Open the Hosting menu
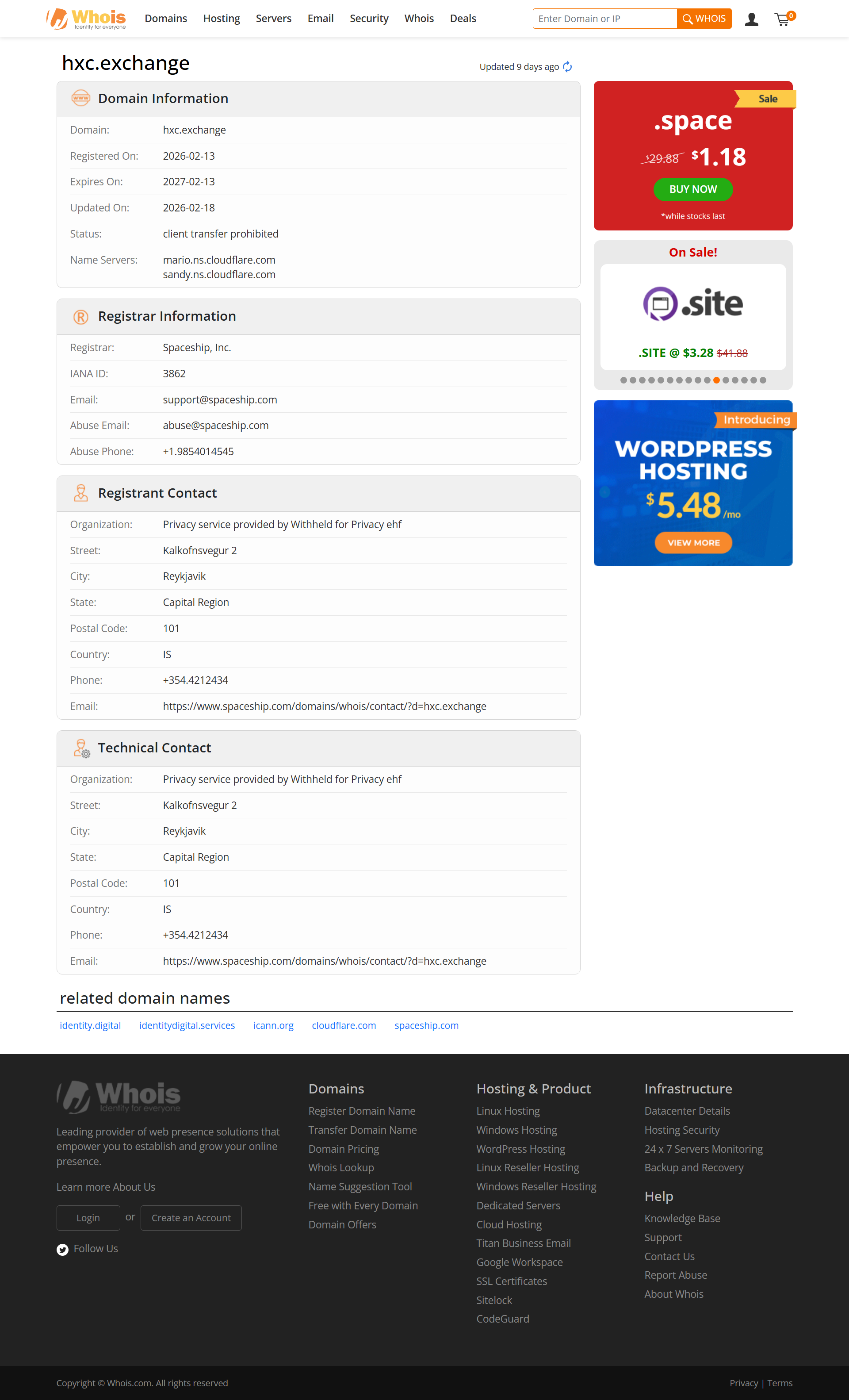The image size is (849, 1400). click(222, 19)
